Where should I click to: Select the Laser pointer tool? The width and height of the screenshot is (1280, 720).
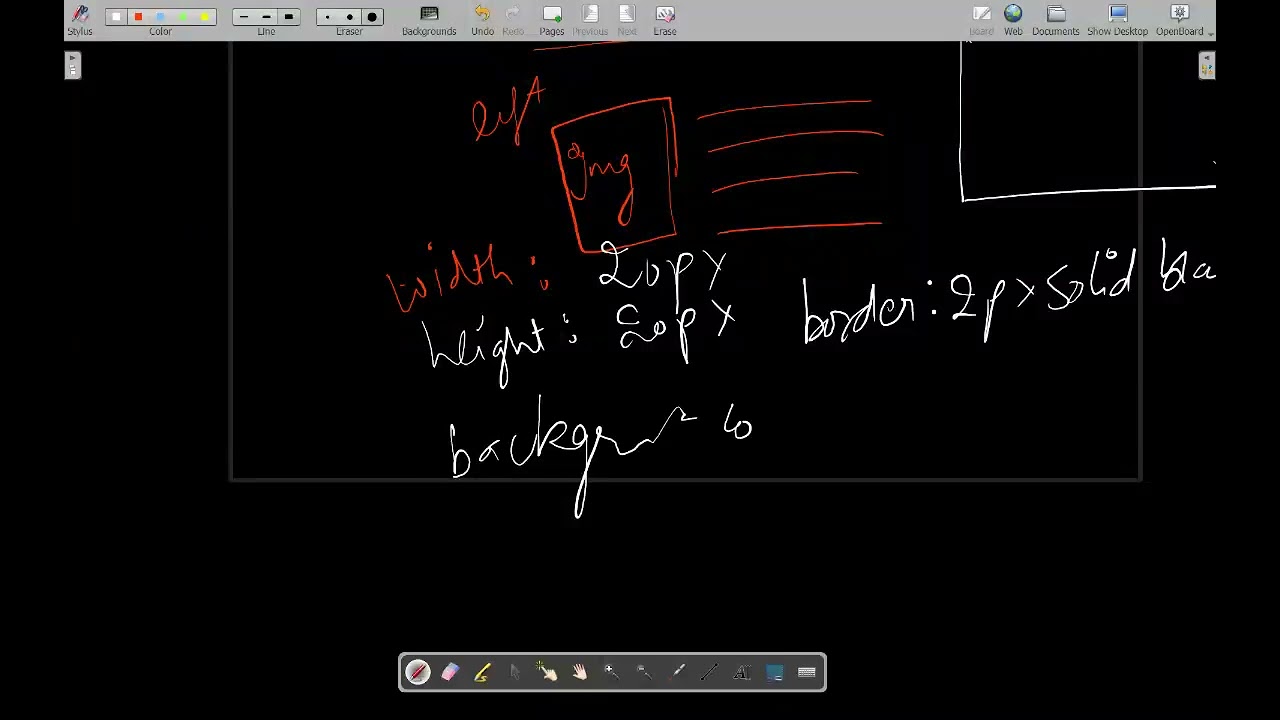pyautogui.click(x=677, y=672)
